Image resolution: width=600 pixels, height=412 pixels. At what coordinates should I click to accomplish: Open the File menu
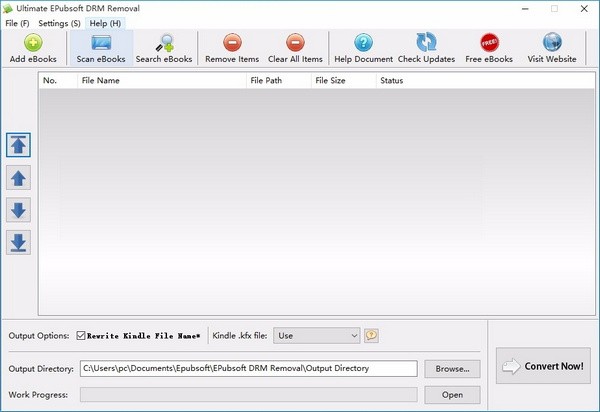17,23
